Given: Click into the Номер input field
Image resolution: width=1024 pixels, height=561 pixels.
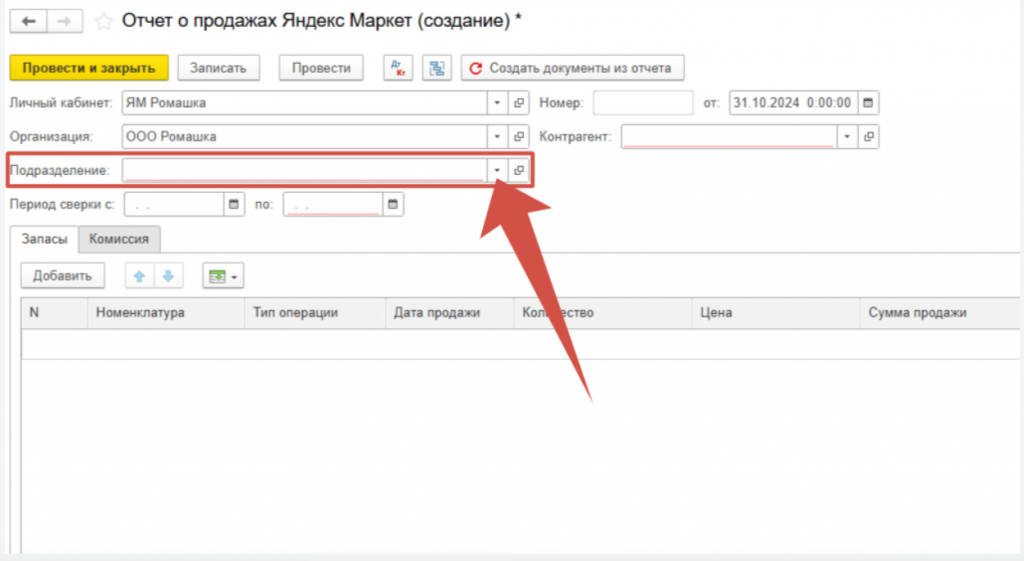Looking at the screenshot, I should coord(643,102).
